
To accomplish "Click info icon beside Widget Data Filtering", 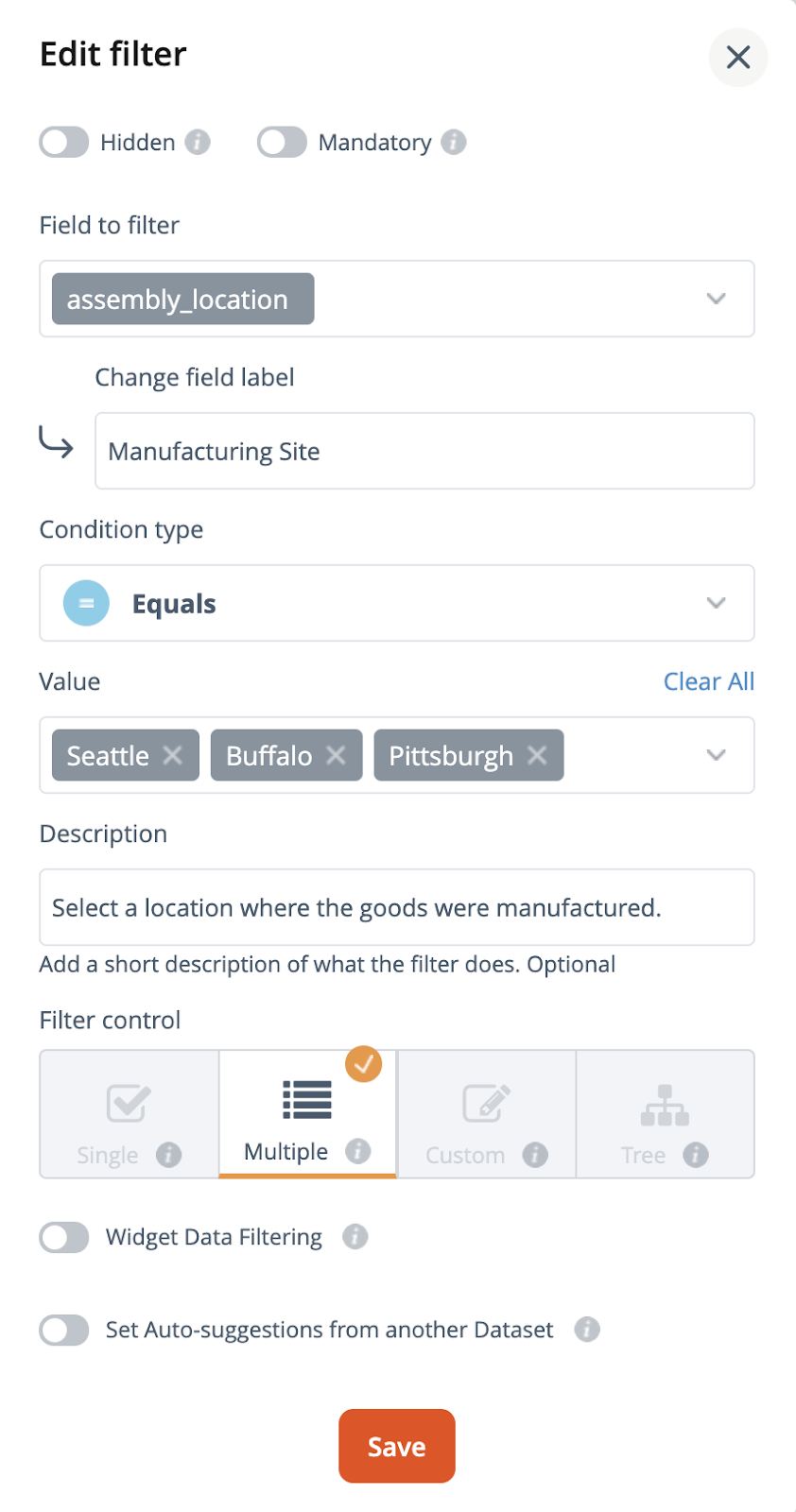I will point(355,1236).
